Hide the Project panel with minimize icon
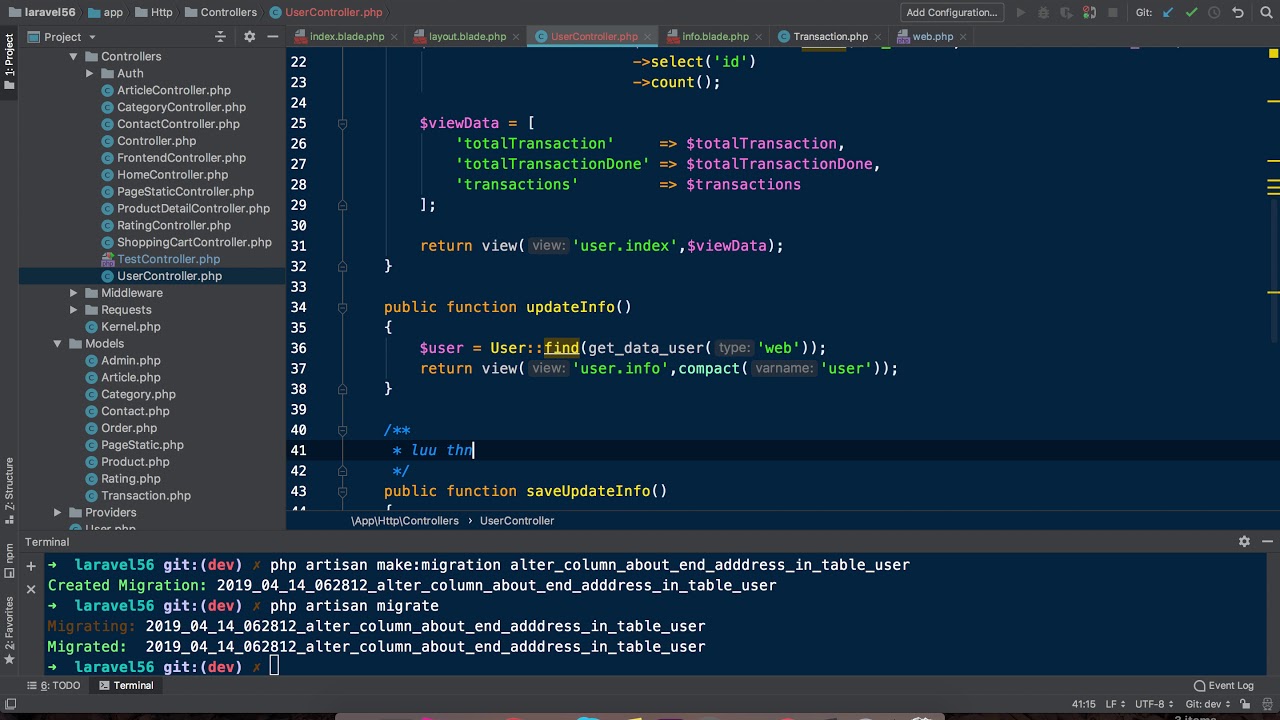This screenshot has width=1280, height=720. 272,37
